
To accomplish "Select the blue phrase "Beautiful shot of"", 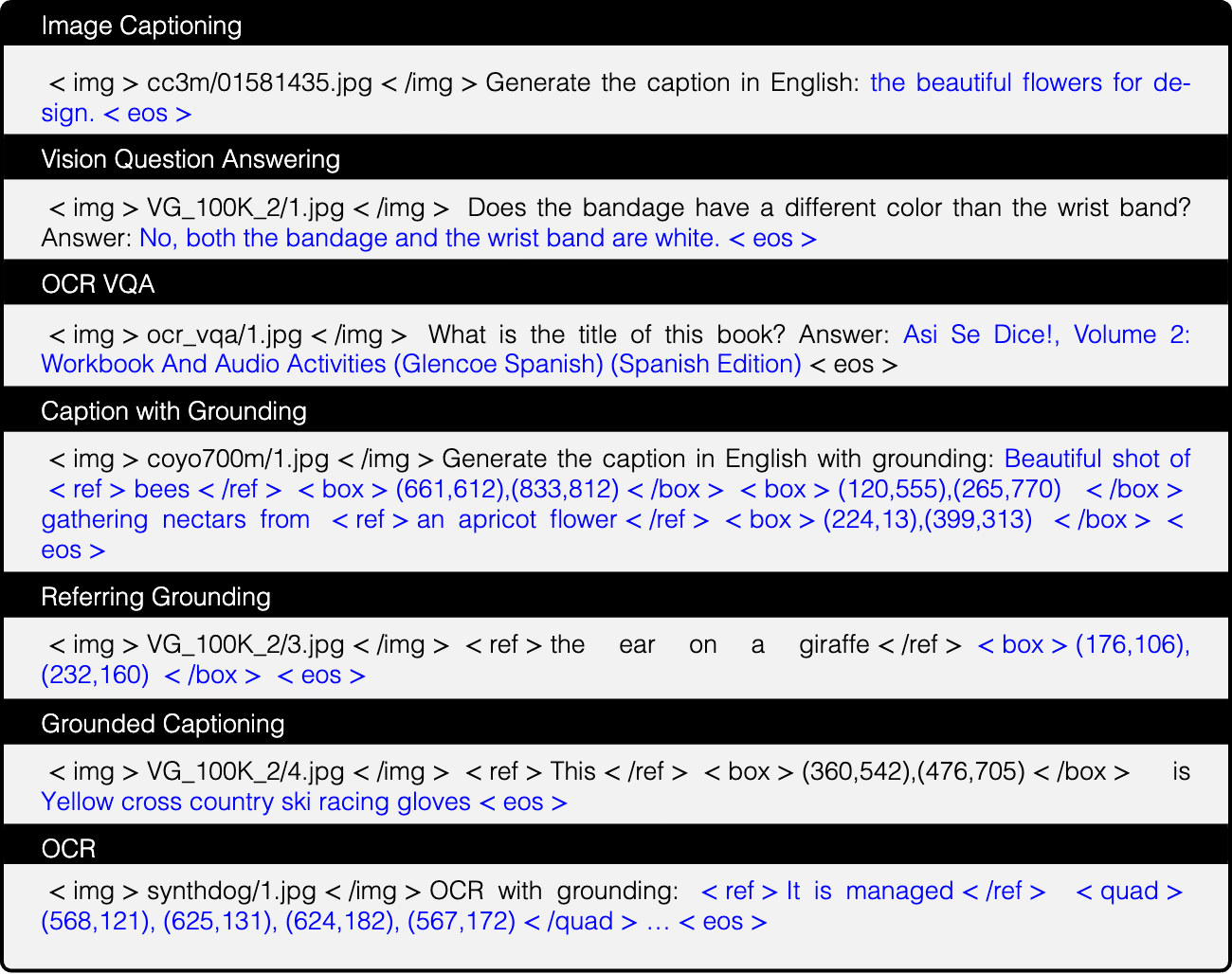I will pos(1097,460).
